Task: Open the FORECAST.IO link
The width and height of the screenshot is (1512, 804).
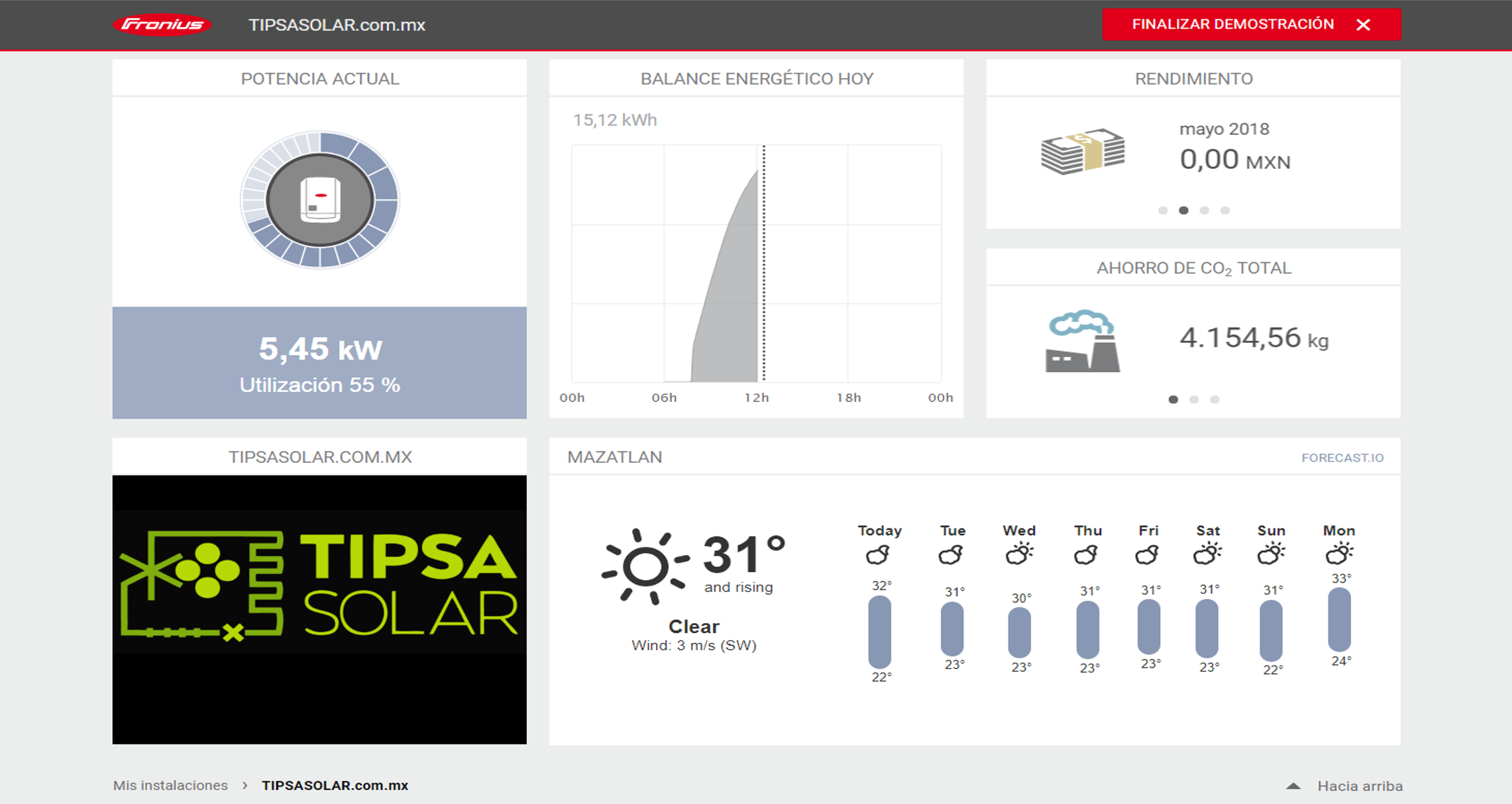Action: click(x=1342, y=458)
